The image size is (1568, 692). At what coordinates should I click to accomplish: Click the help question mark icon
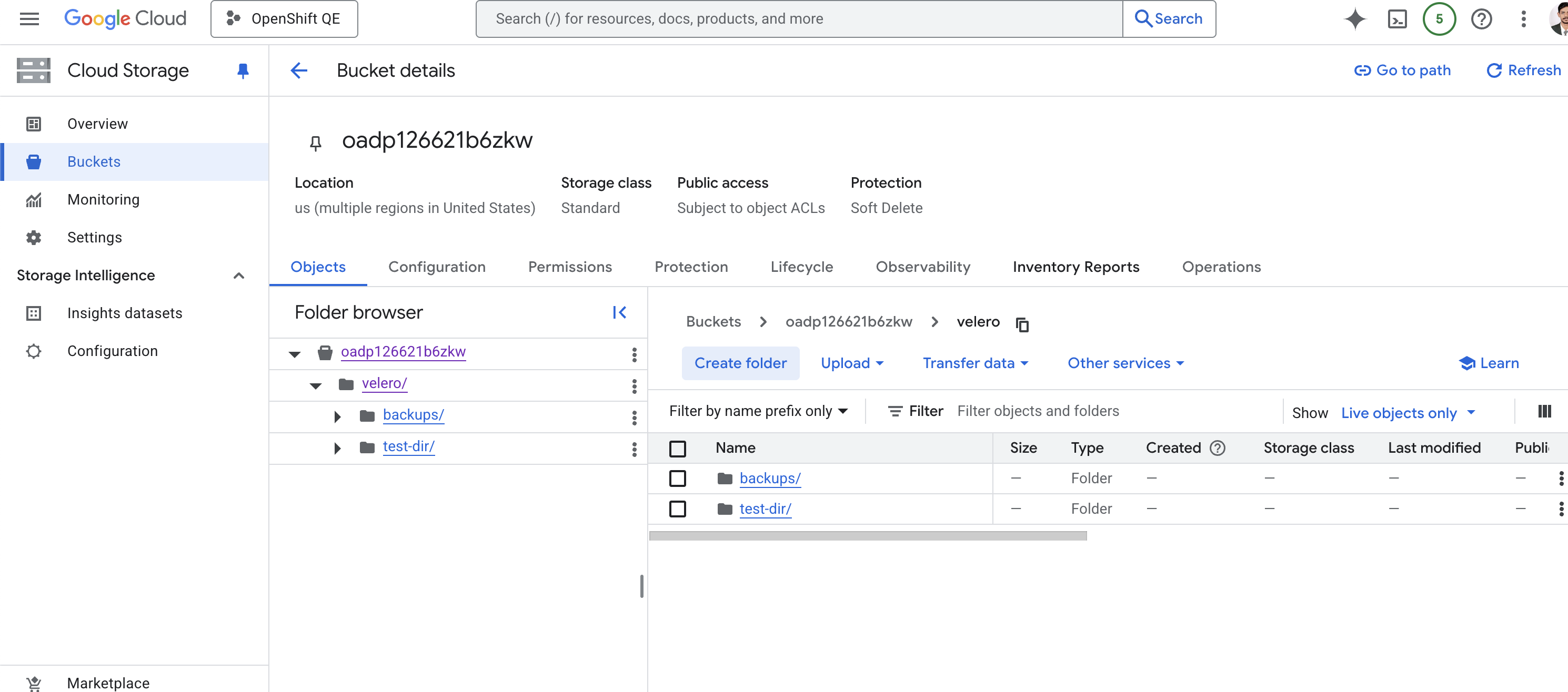pos(1481,19)
